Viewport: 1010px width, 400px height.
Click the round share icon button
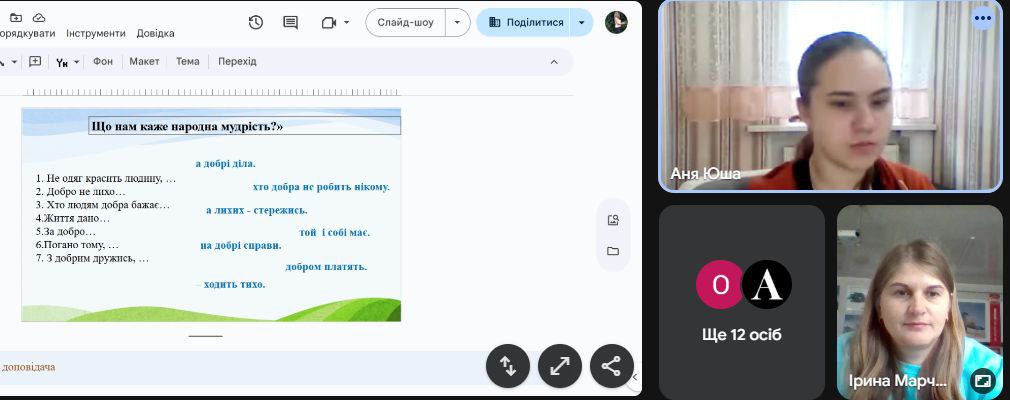(611, 366)
